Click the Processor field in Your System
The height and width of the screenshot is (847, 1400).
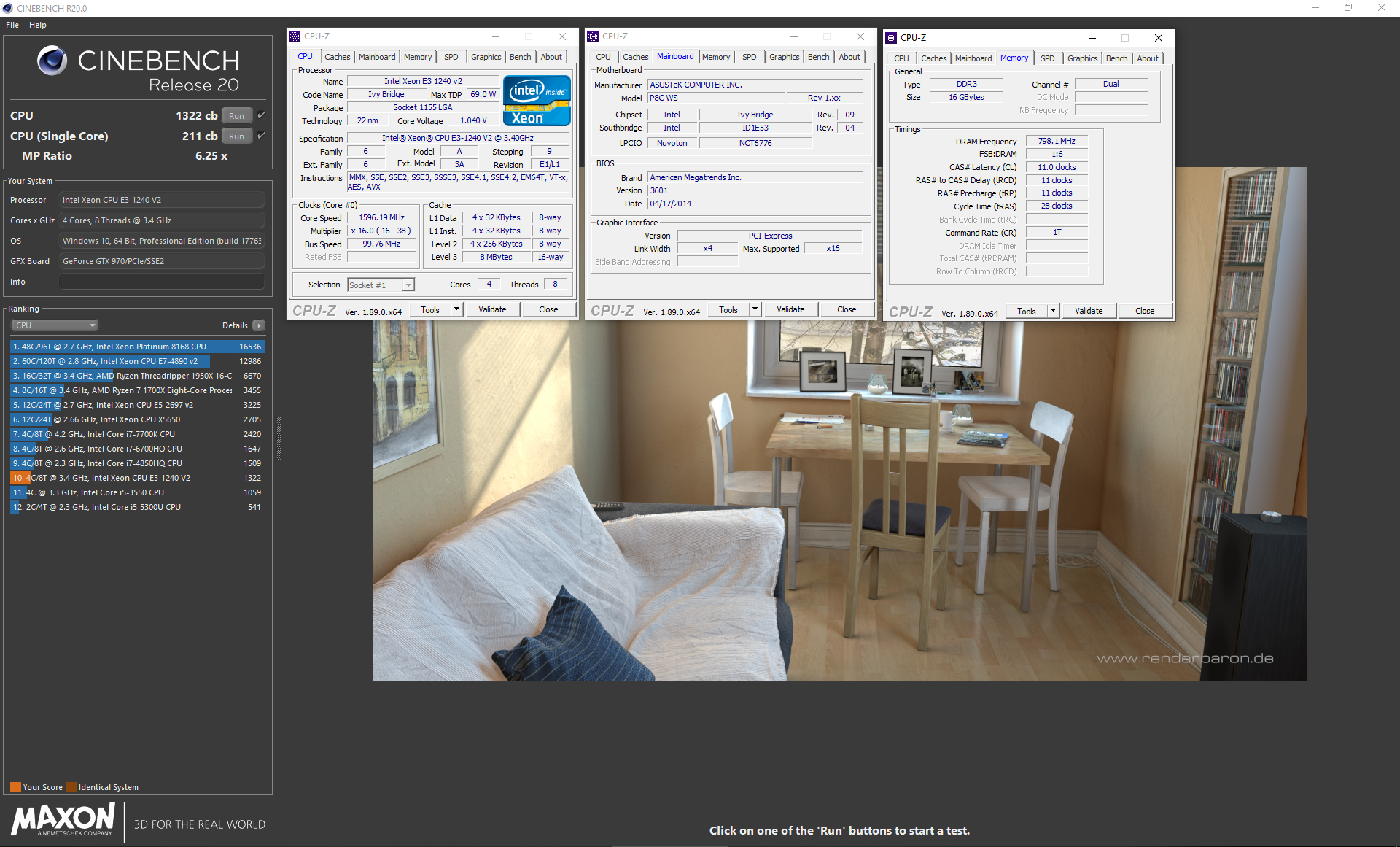[x=162, y=200]
